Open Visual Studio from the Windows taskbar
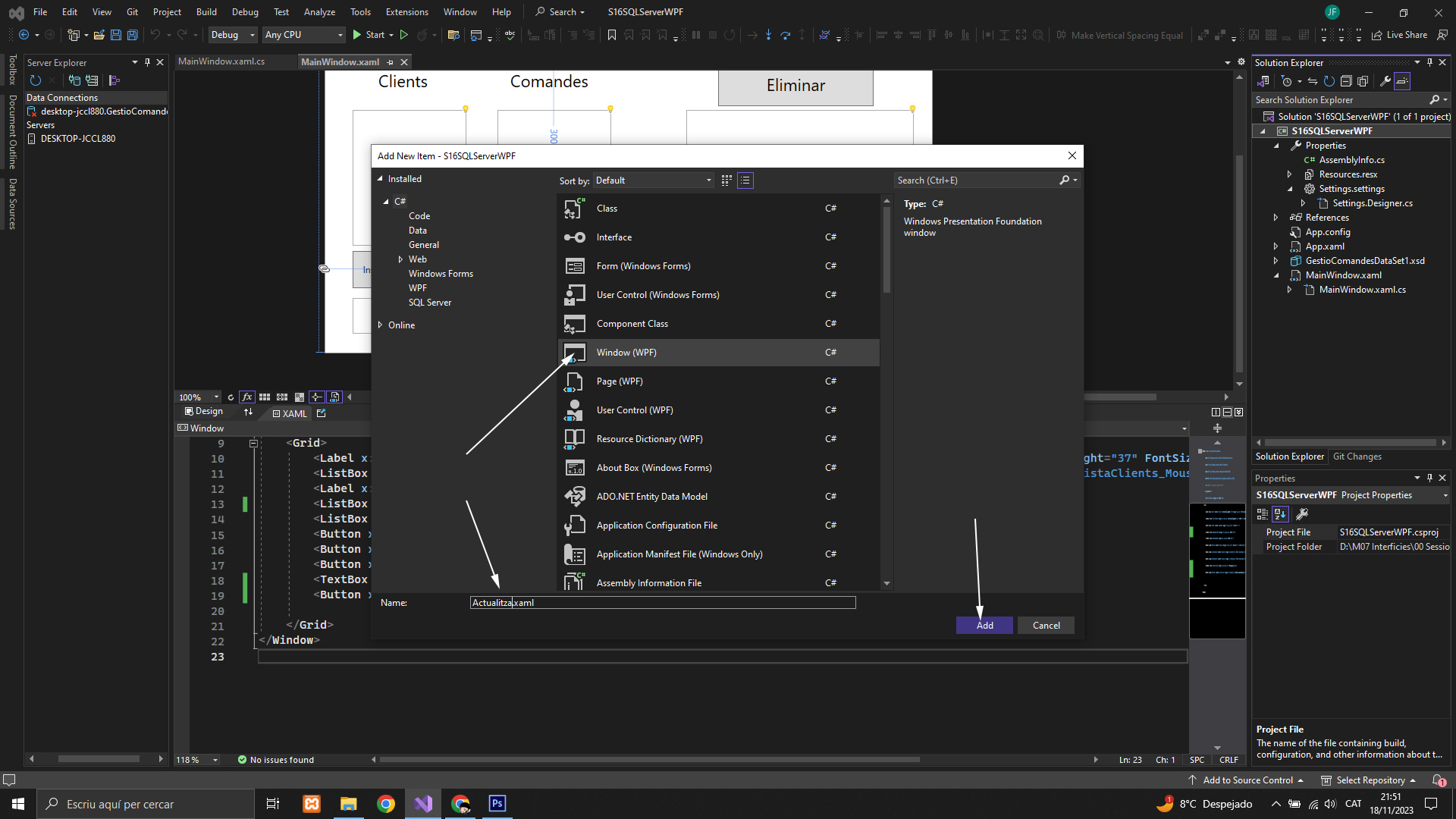Screen dimensions: 1456x819 pyautogui.click(x=423, y=804)
